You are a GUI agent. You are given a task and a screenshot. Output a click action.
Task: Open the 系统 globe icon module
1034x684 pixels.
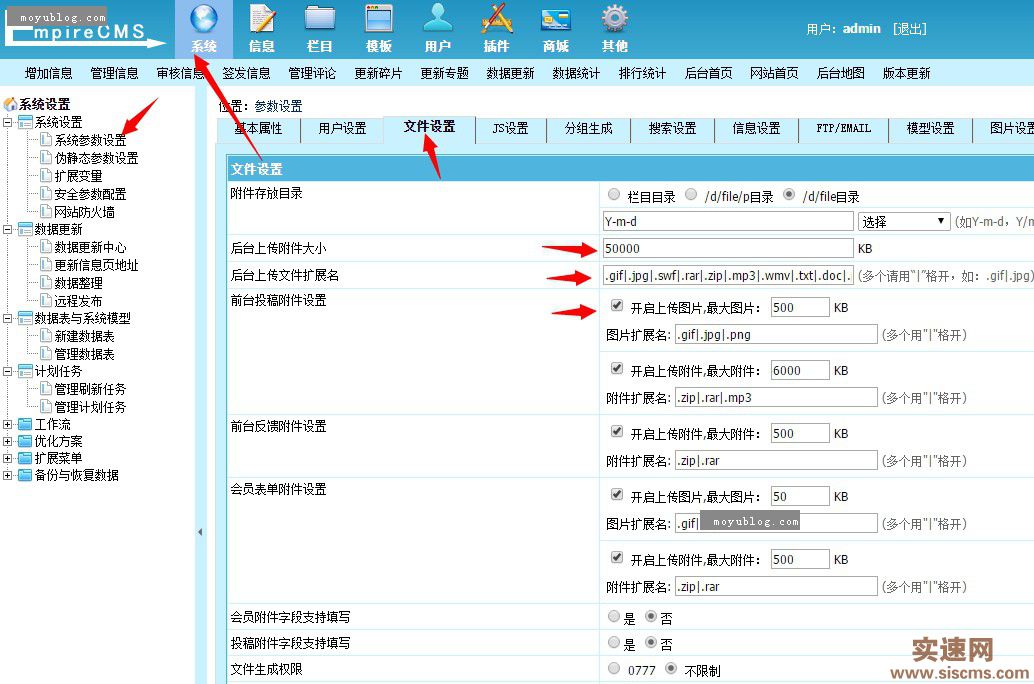click(204, 29)
